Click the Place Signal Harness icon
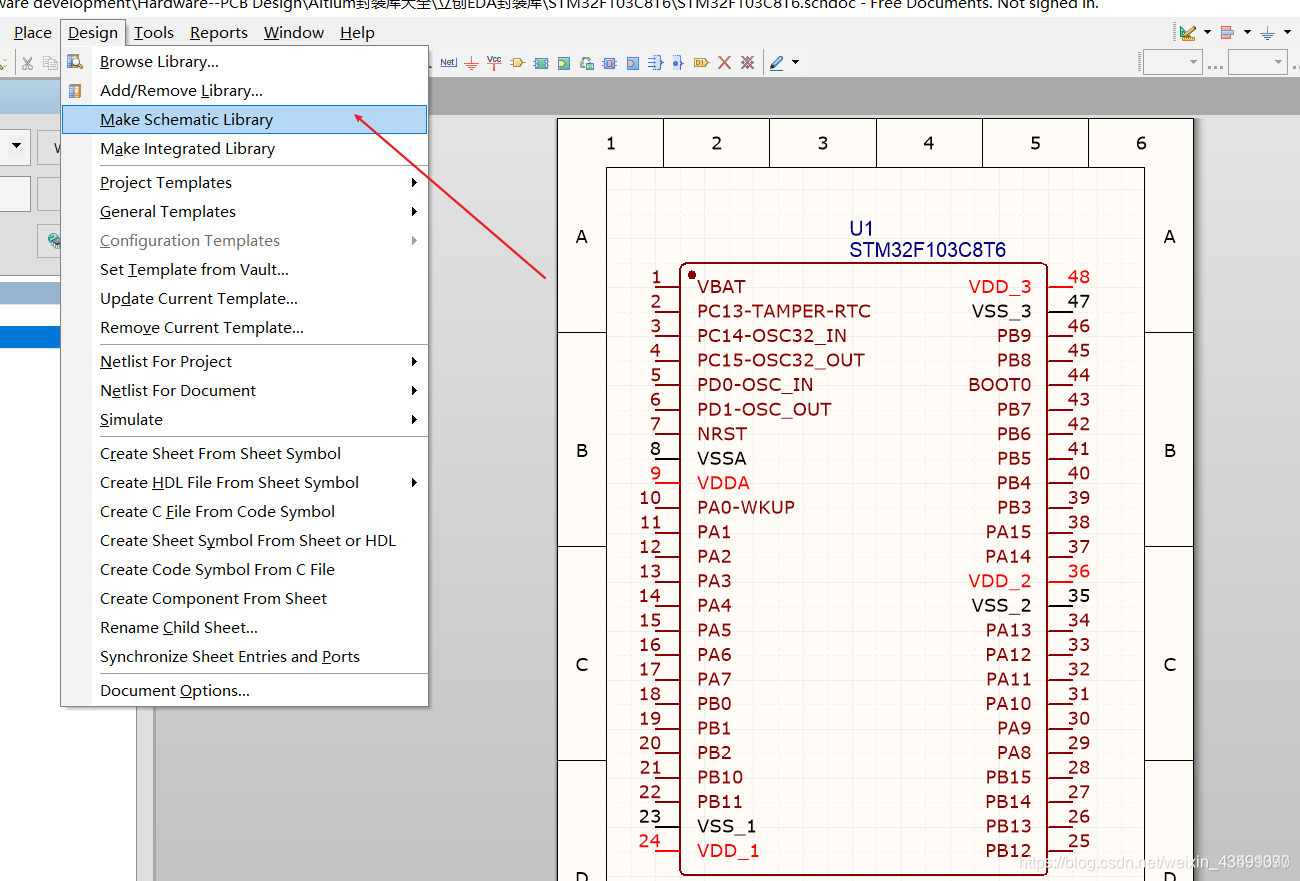This screenshot has height=881, width=1300. pos(655,62)
